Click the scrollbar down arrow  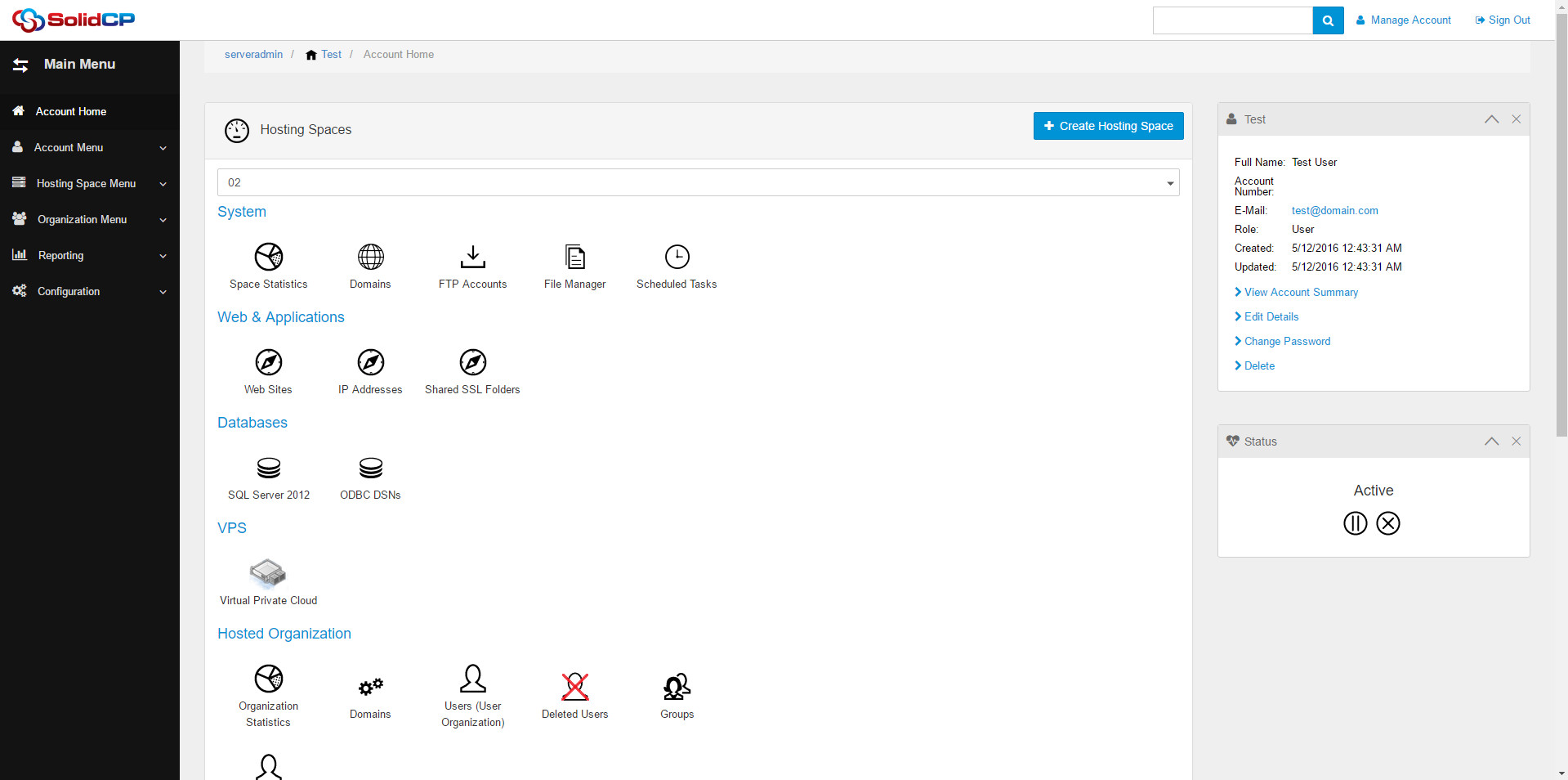point(1561,773)
